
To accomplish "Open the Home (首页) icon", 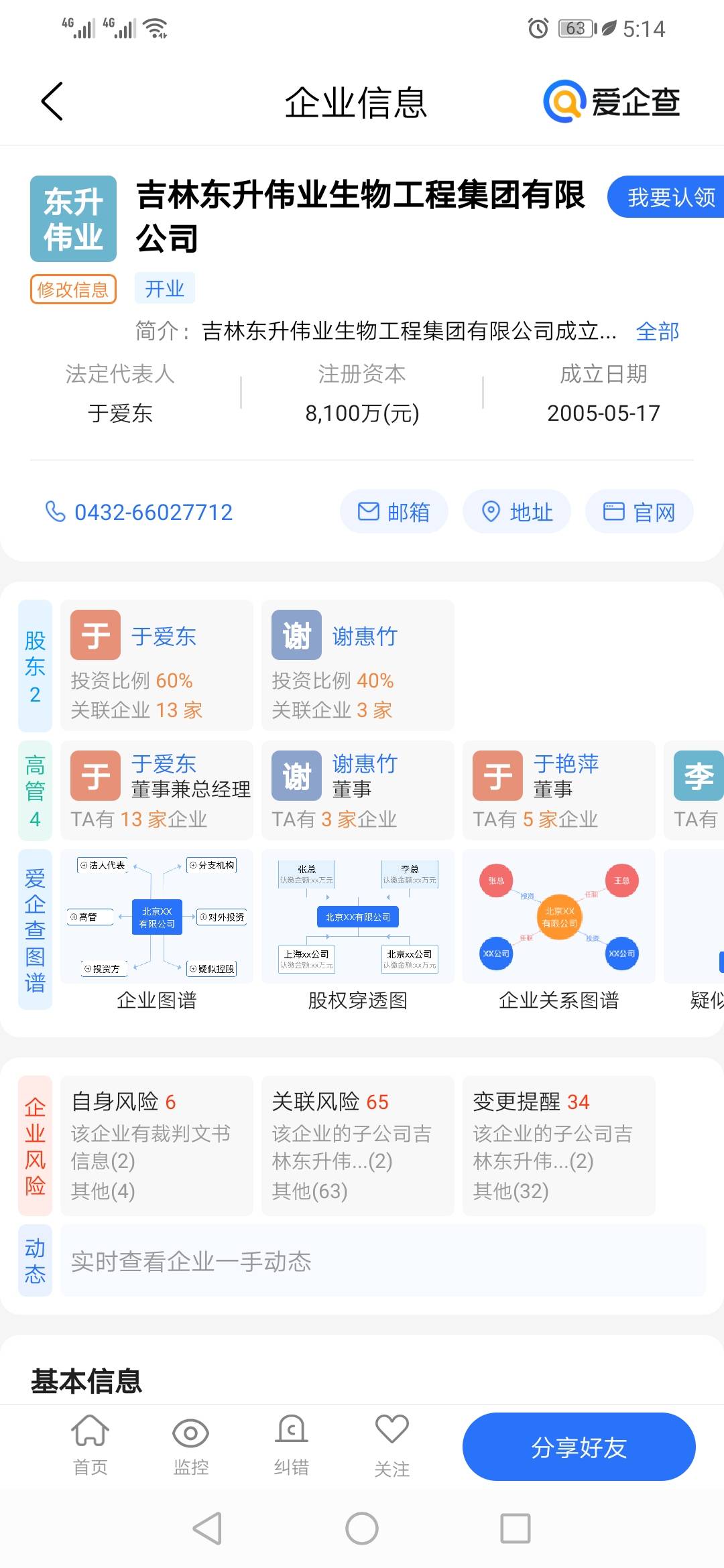I will [x=90, y=1433].
